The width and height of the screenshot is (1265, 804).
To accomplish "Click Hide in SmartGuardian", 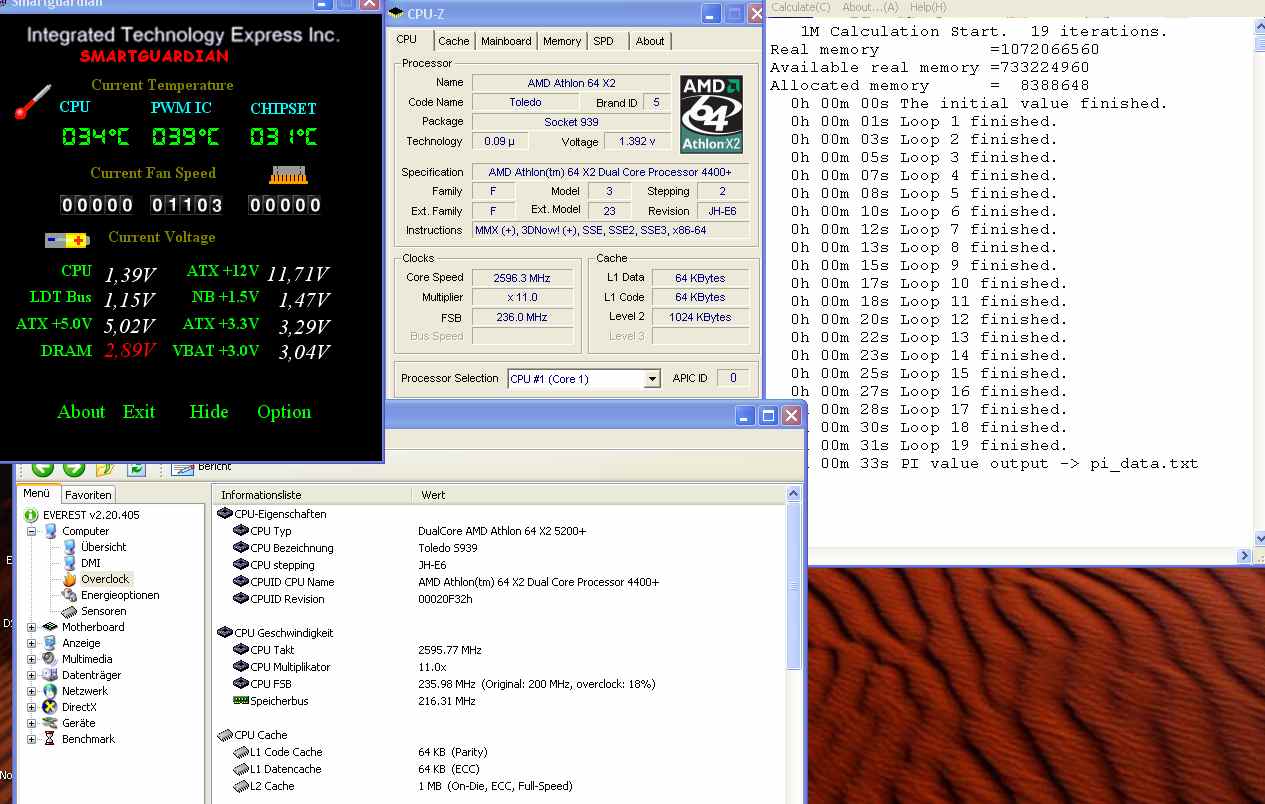I will (209, 412).
